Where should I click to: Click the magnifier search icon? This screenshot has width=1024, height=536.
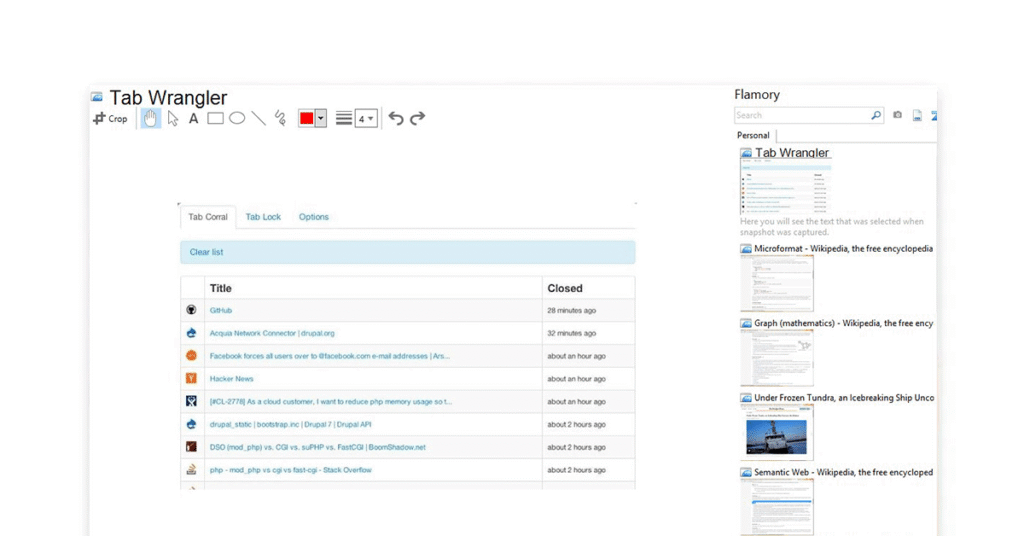876,116
